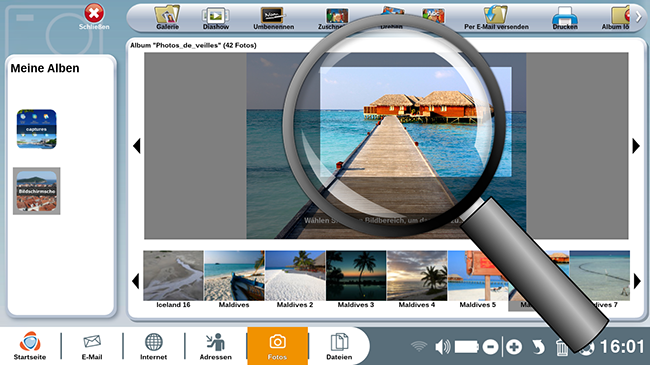Image resolution: width=650 pixels, height=365 pixels.
Task: Open the Galerie toolbar icon
Action: click(167, 17)
